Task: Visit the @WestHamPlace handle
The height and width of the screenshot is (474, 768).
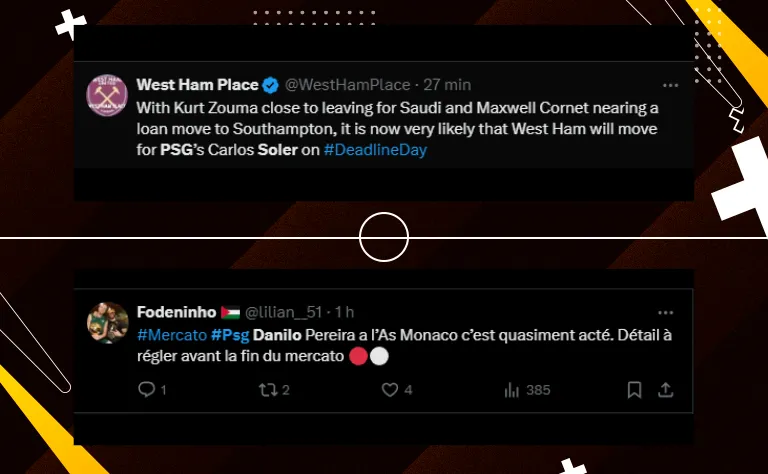Action: (x=347, y=85)
